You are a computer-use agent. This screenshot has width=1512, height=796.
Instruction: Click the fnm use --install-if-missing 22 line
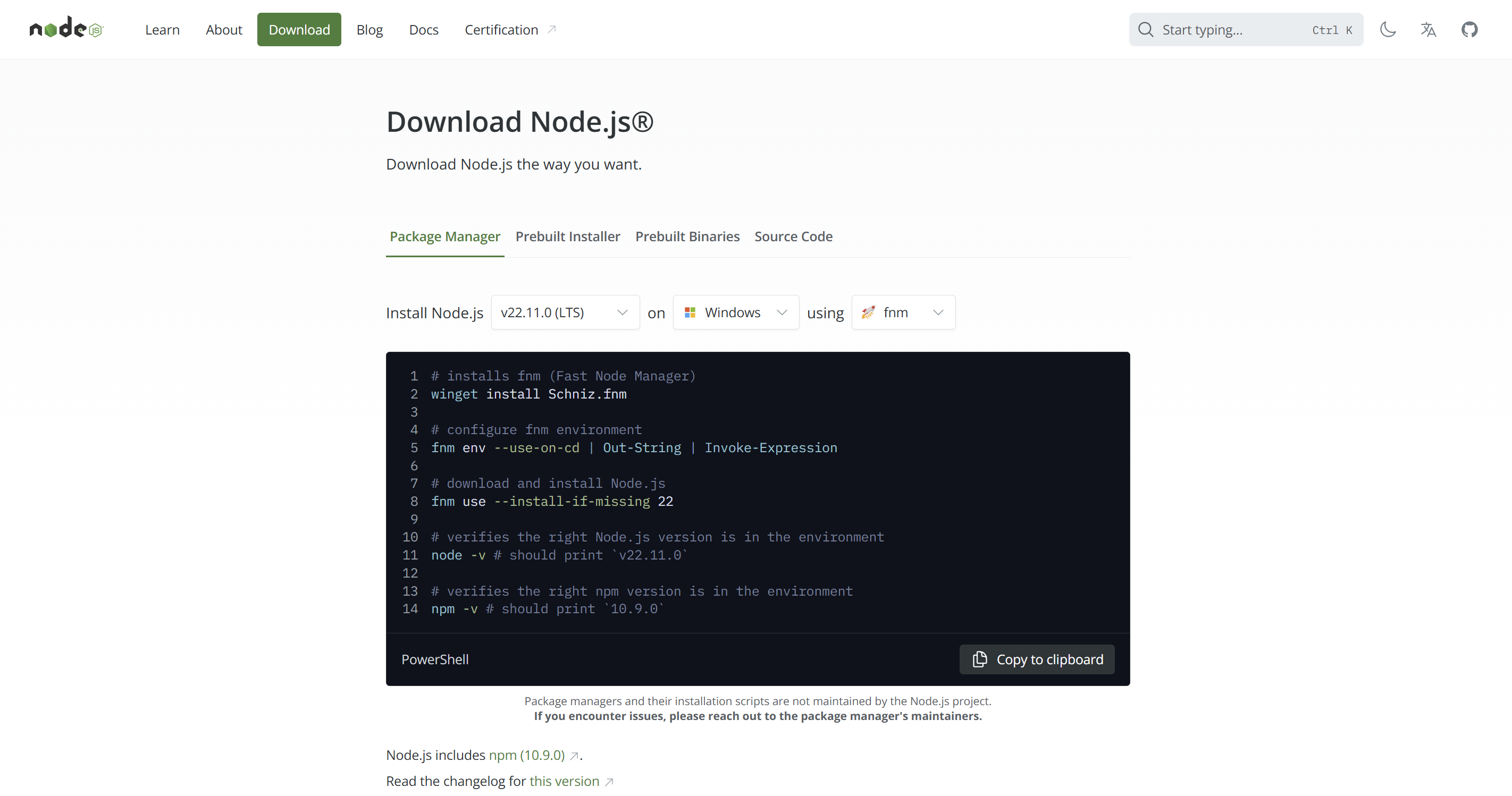coord(552,502)
